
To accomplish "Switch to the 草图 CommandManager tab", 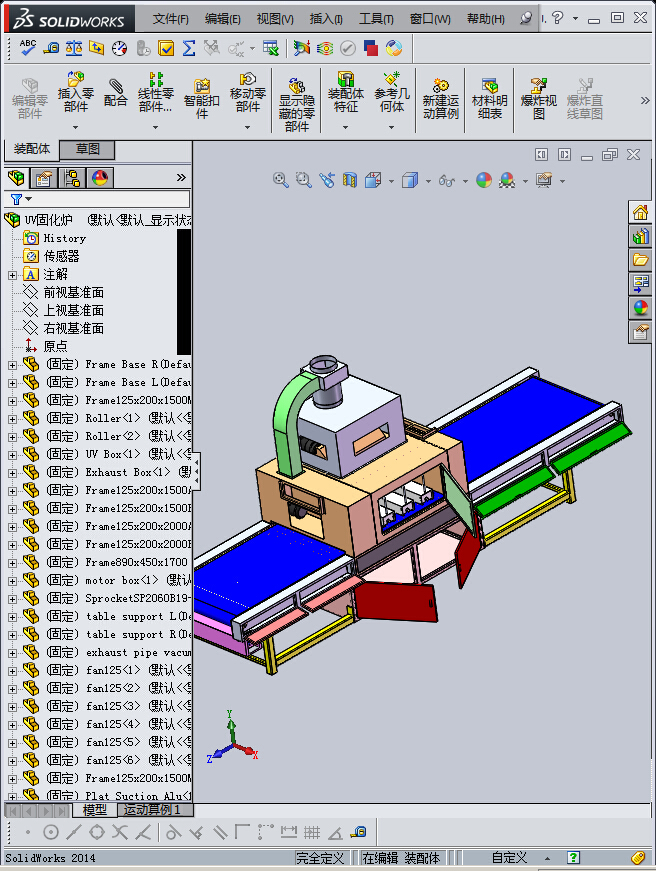I will (88, 149).
